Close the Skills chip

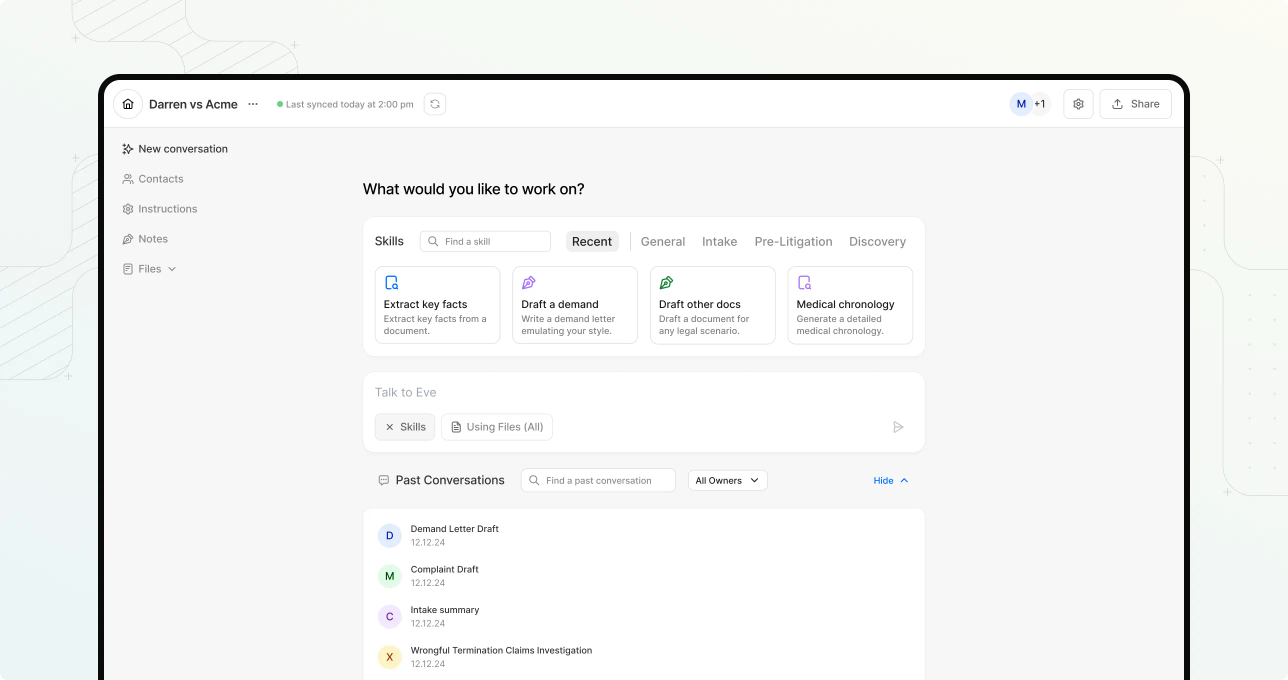pos(390,427)
